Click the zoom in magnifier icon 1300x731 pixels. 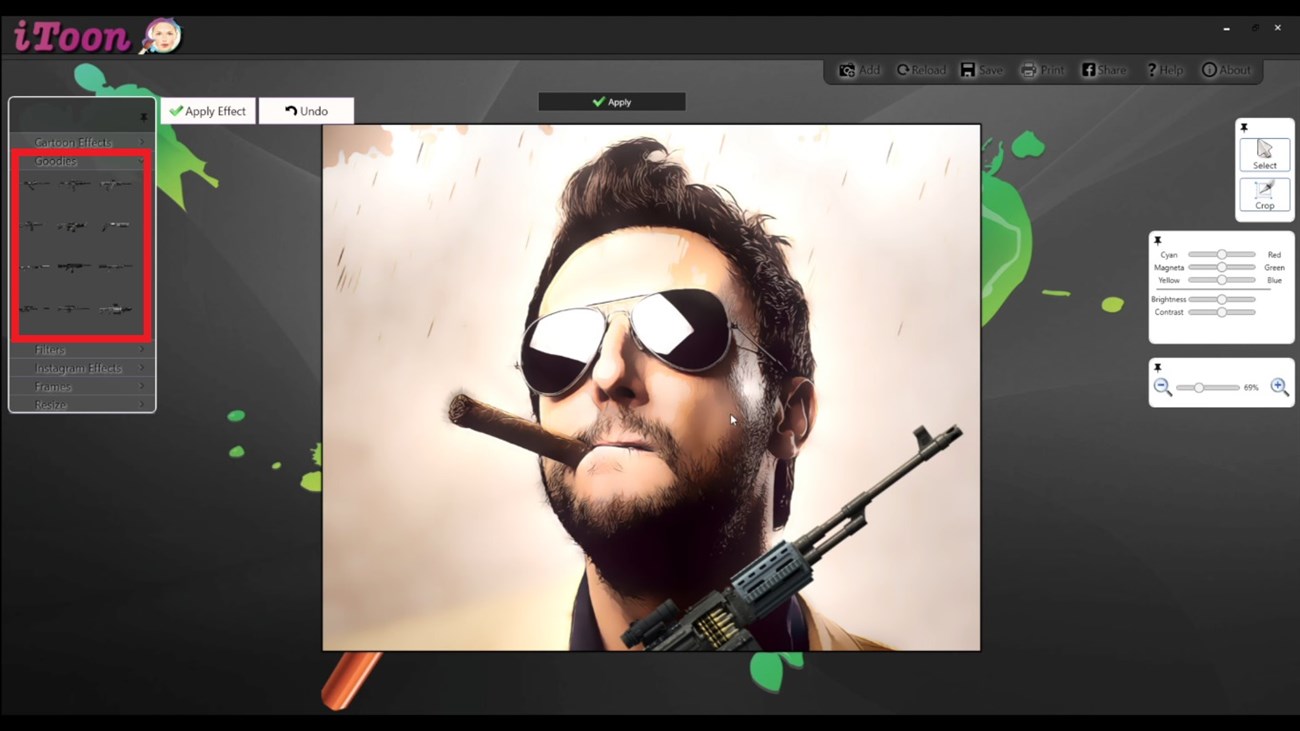coord(1279,387)
